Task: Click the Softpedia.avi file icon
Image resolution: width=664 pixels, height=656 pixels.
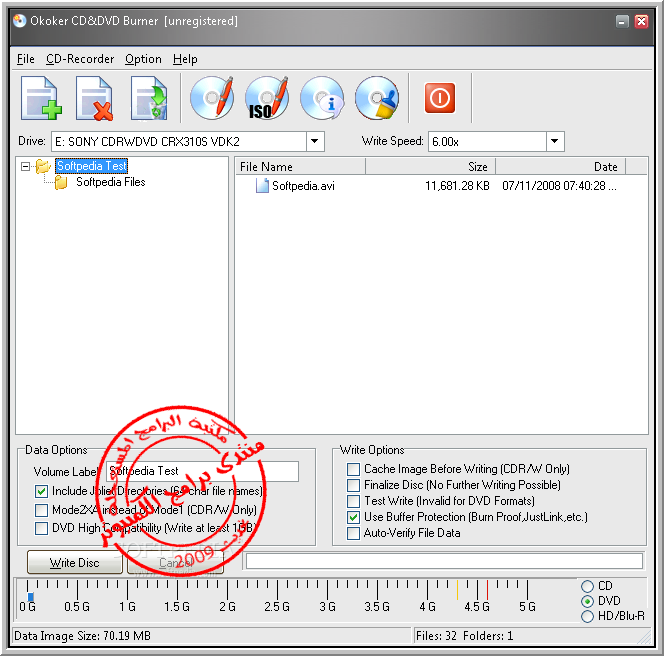Action: click(x=262, y=185)
